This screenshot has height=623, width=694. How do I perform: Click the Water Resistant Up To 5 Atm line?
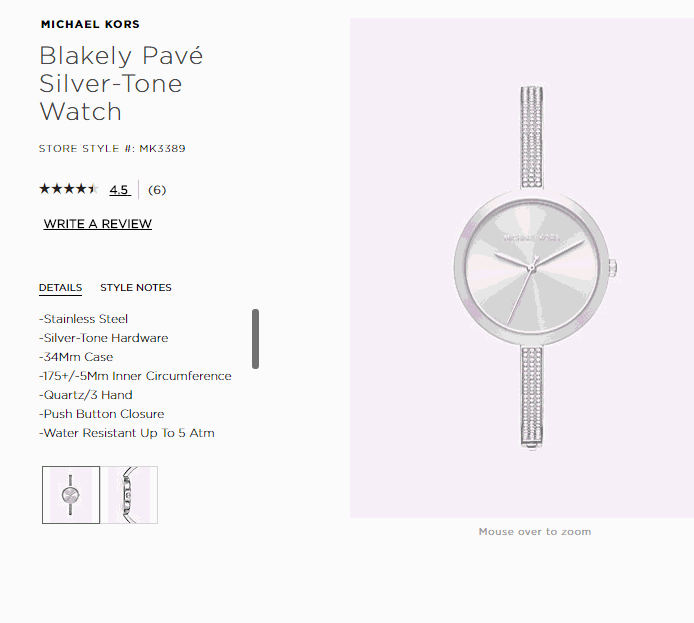(x=127, y=433)
